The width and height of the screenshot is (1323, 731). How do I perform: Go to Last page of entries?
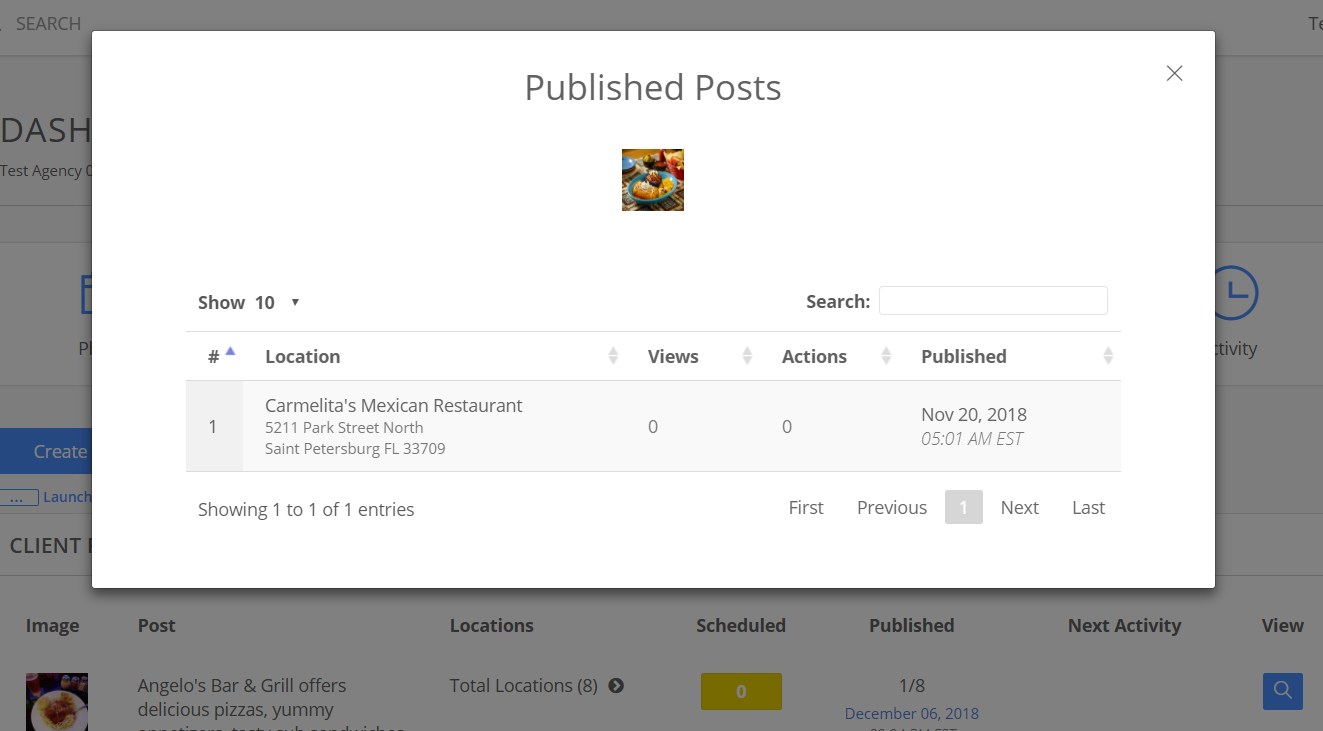click(x=1088, y=507)
